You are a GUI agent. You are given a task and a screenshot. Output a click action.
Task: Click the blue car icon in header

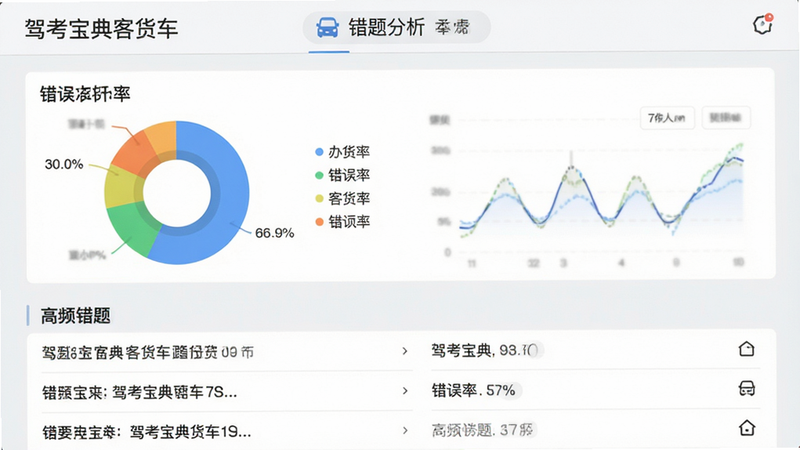click(x=327, y=28)
